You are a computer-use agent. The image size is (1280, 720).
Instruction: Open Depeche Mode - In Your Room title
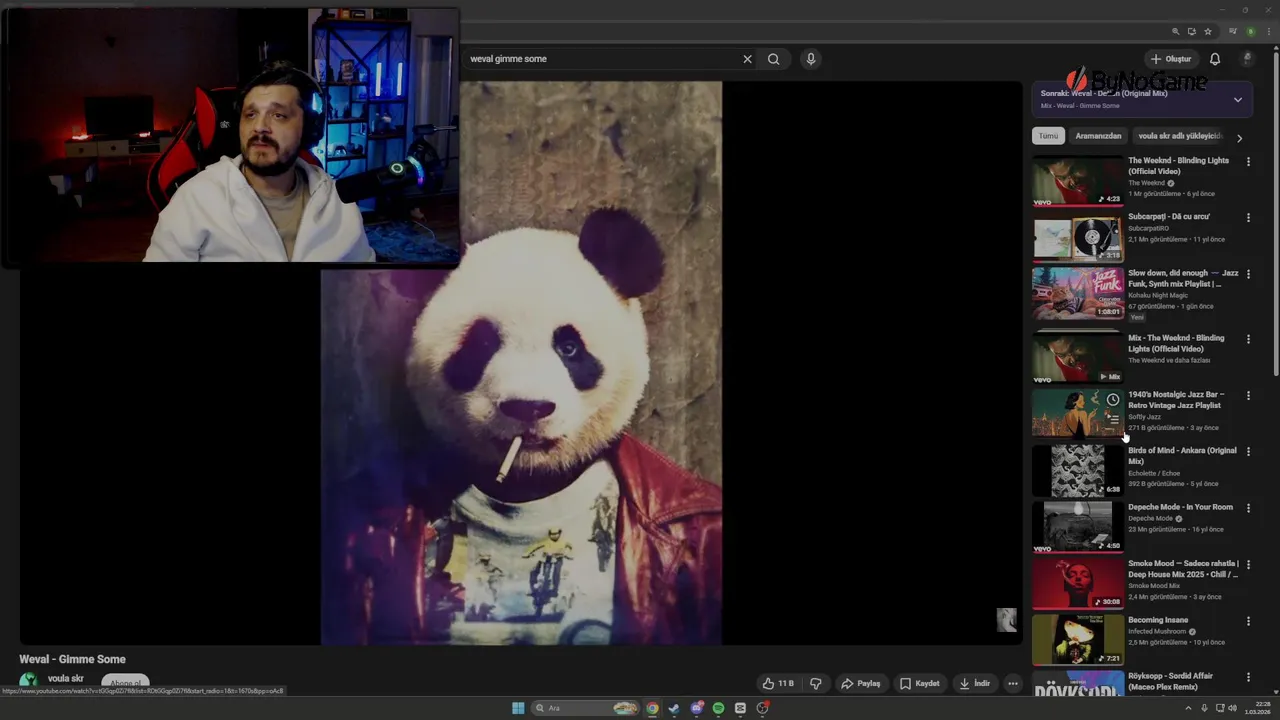[1180, 507]
